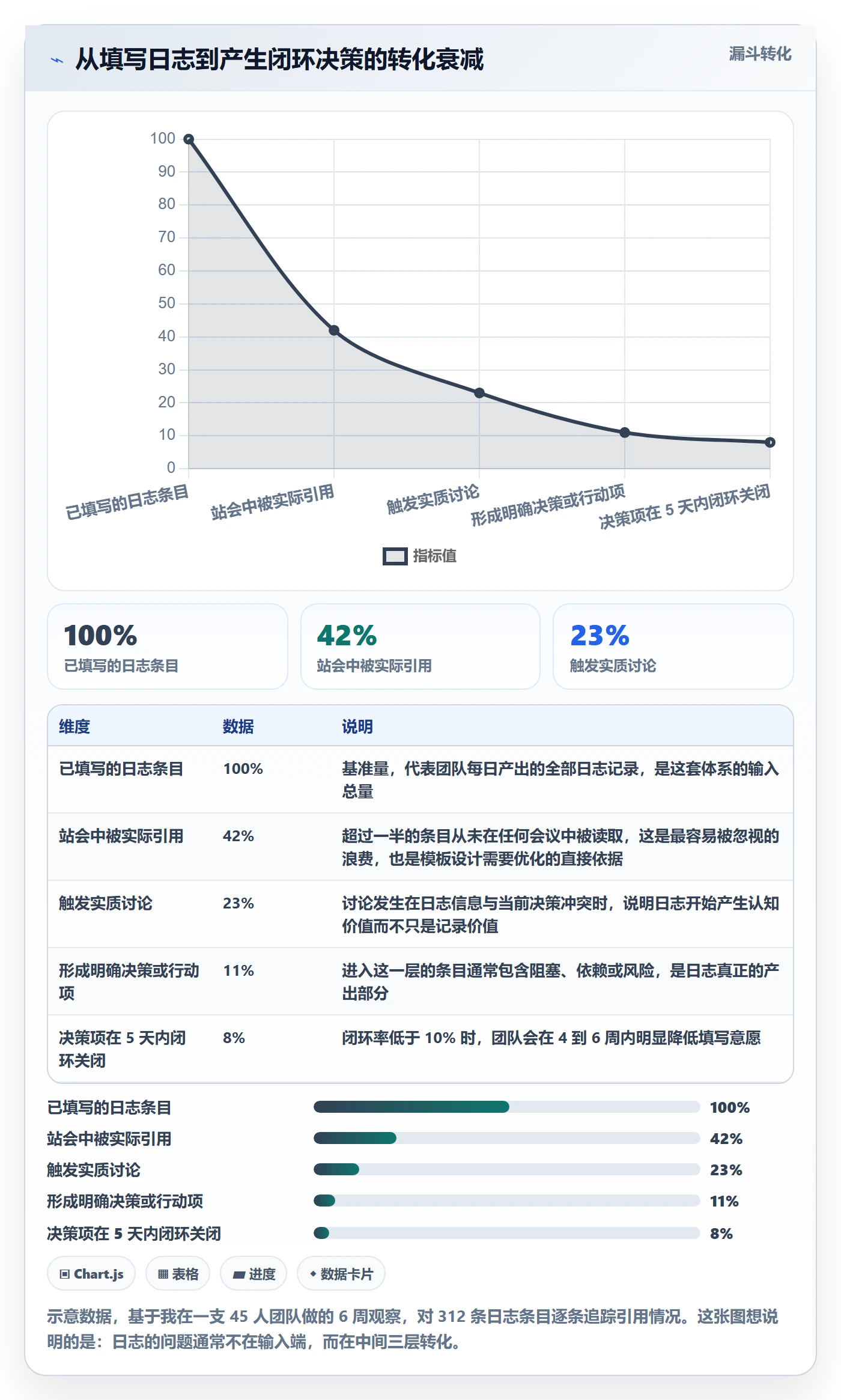Click the x-axis label 站会中被实际引用
Screen dimensions: 841x1400
click(272, 502)
